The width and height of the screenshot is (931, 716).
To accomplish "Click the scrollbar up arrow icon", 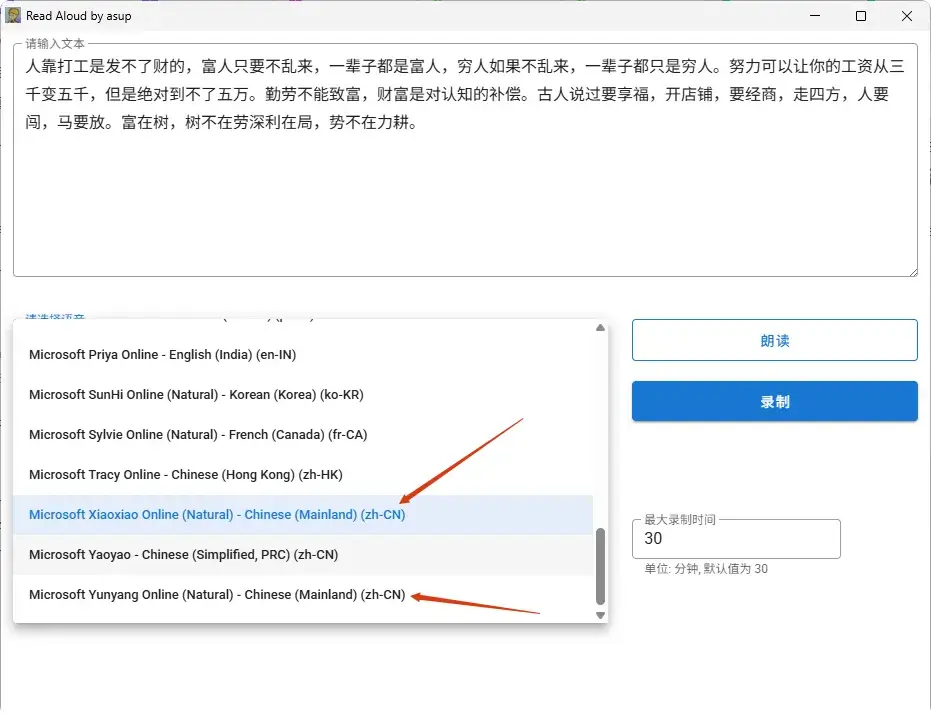I will (600, 327).
